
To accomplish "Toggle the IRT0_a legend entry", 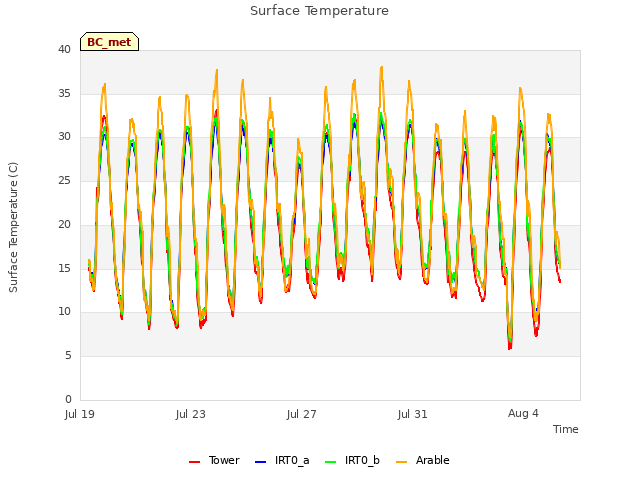I will coord(282,460).
